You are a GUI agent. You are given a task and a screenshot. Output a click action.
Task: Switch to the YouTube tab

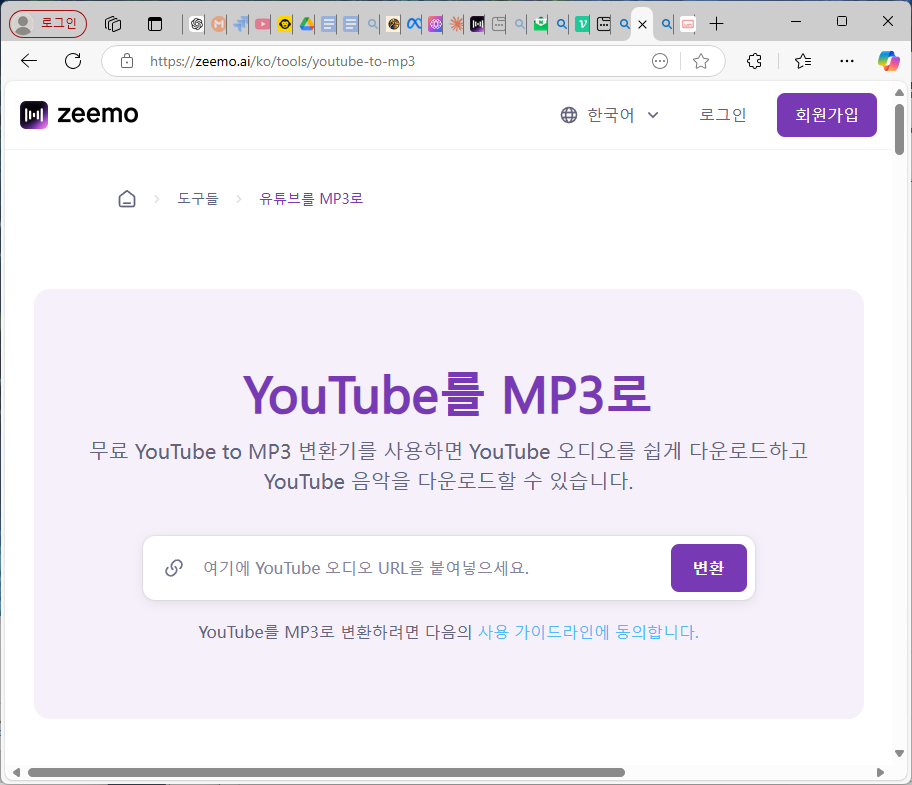[262, 24]
